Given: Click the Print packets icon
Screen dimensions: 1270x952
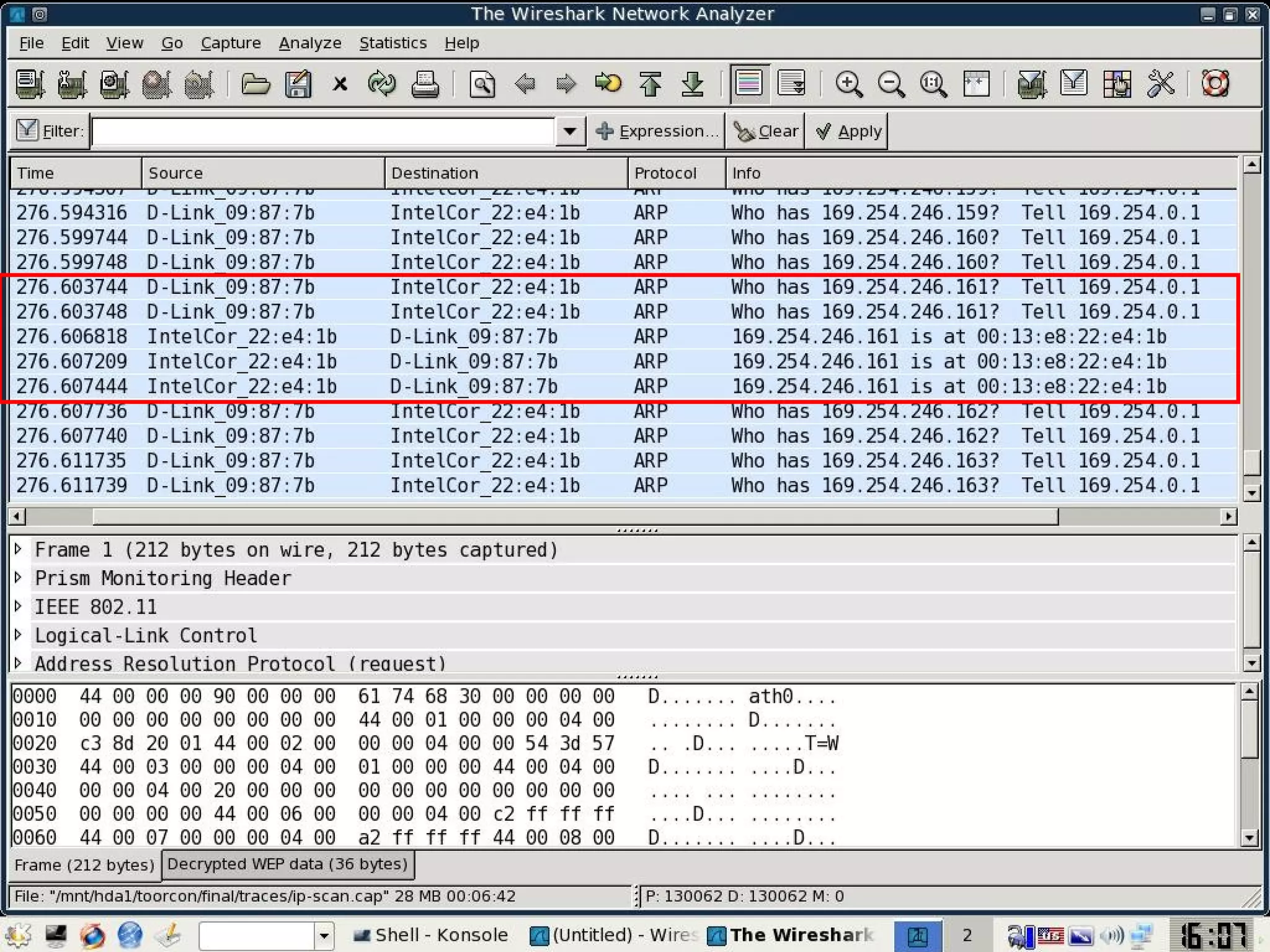Looking at the screenshot, I should click(x=425, y=84).
